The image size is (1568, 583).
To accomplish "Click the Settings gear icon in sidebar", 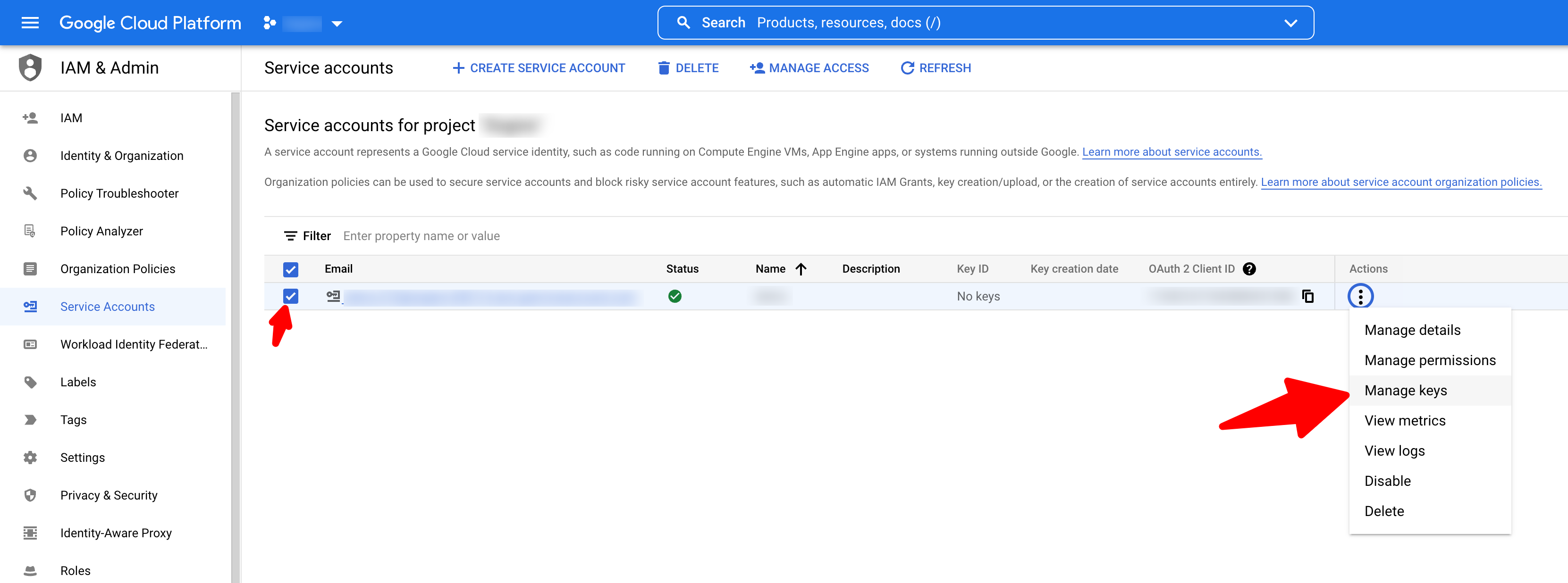I will pos(30,458).
